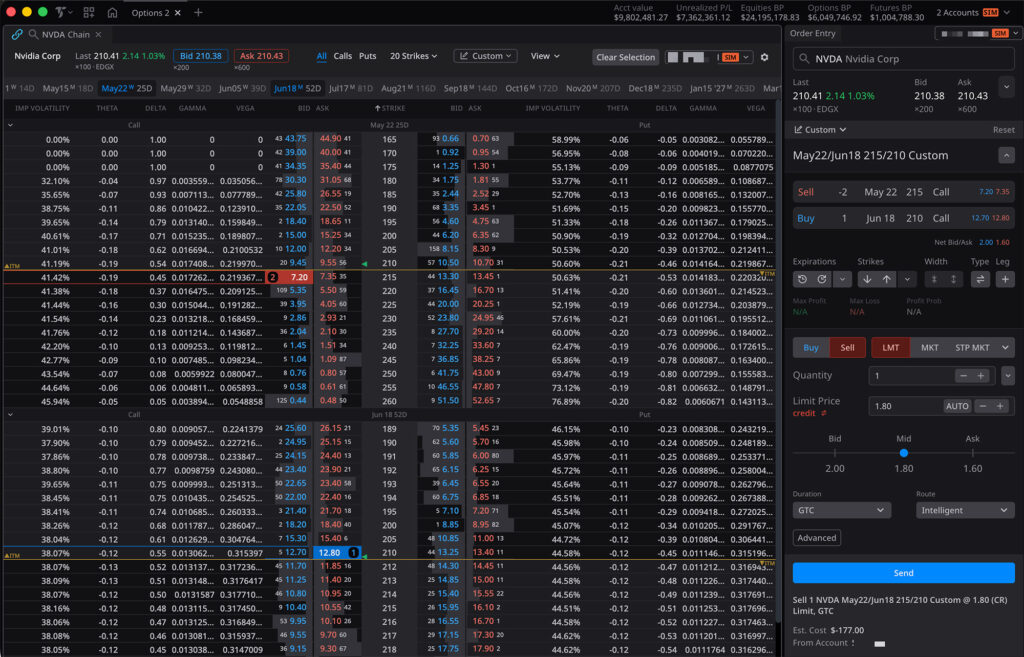
Task: Click Reset in Order Entry
Action: pos(1004,129)
